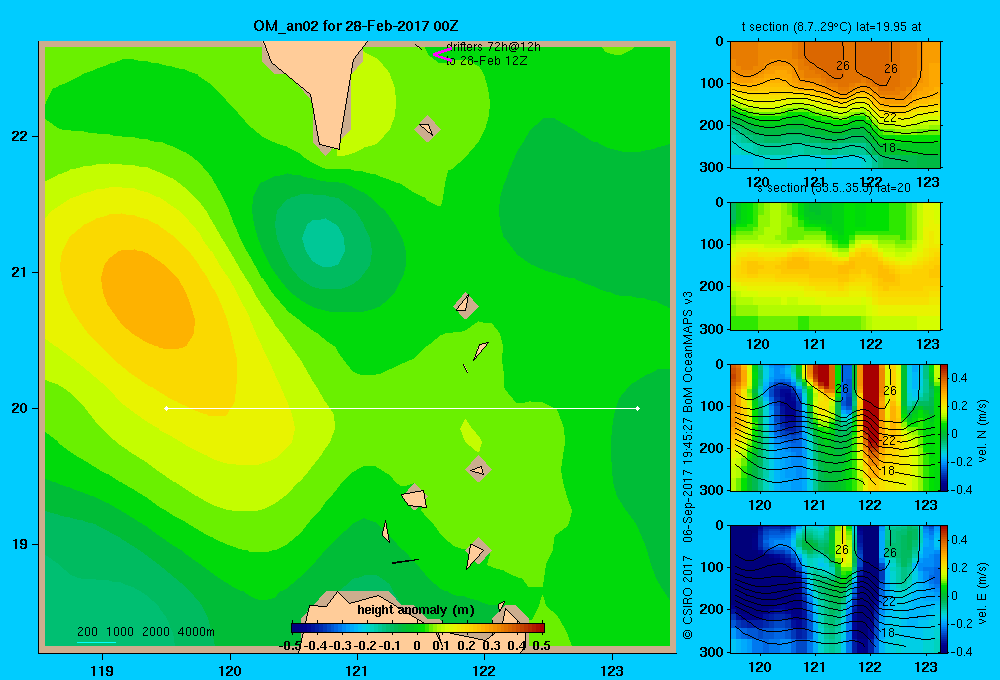
Task: Click the "vel. E (m/s)" axis label
Action: click(982, 591)
